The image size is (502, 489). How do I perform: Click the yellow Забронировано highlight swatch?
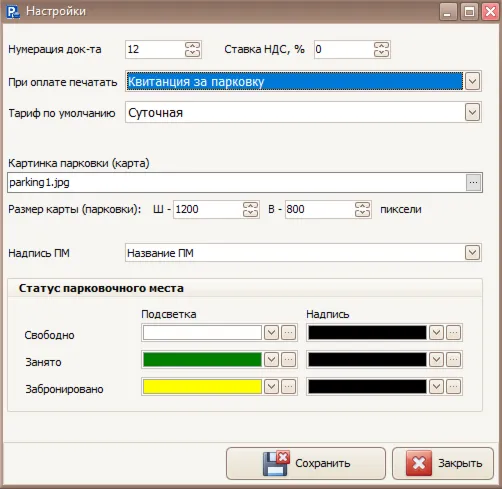tap(202, 387)
